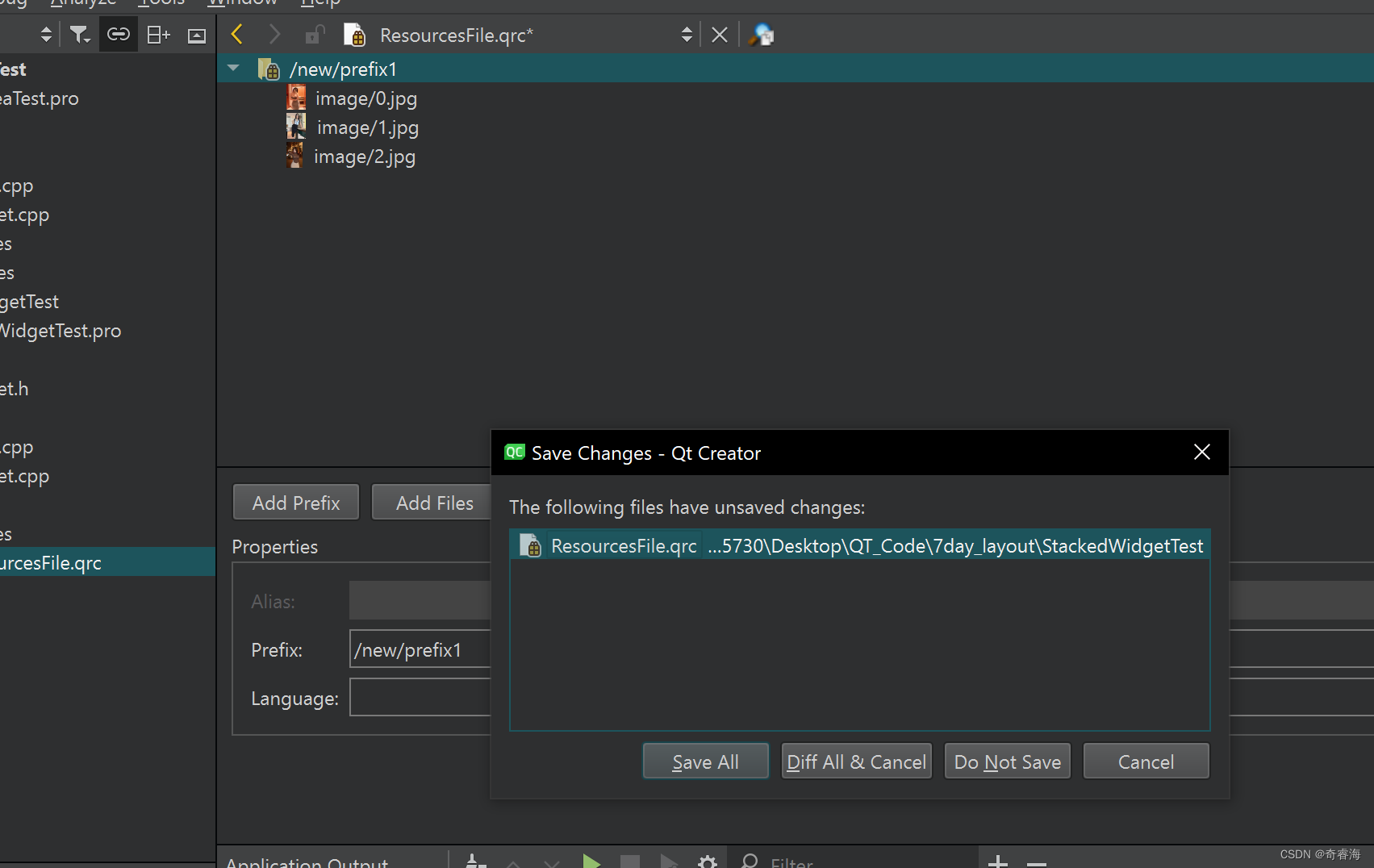Open the sidebar view selector arrows
The height and width of the screenshot is (868, 1374).
[46, 35]
